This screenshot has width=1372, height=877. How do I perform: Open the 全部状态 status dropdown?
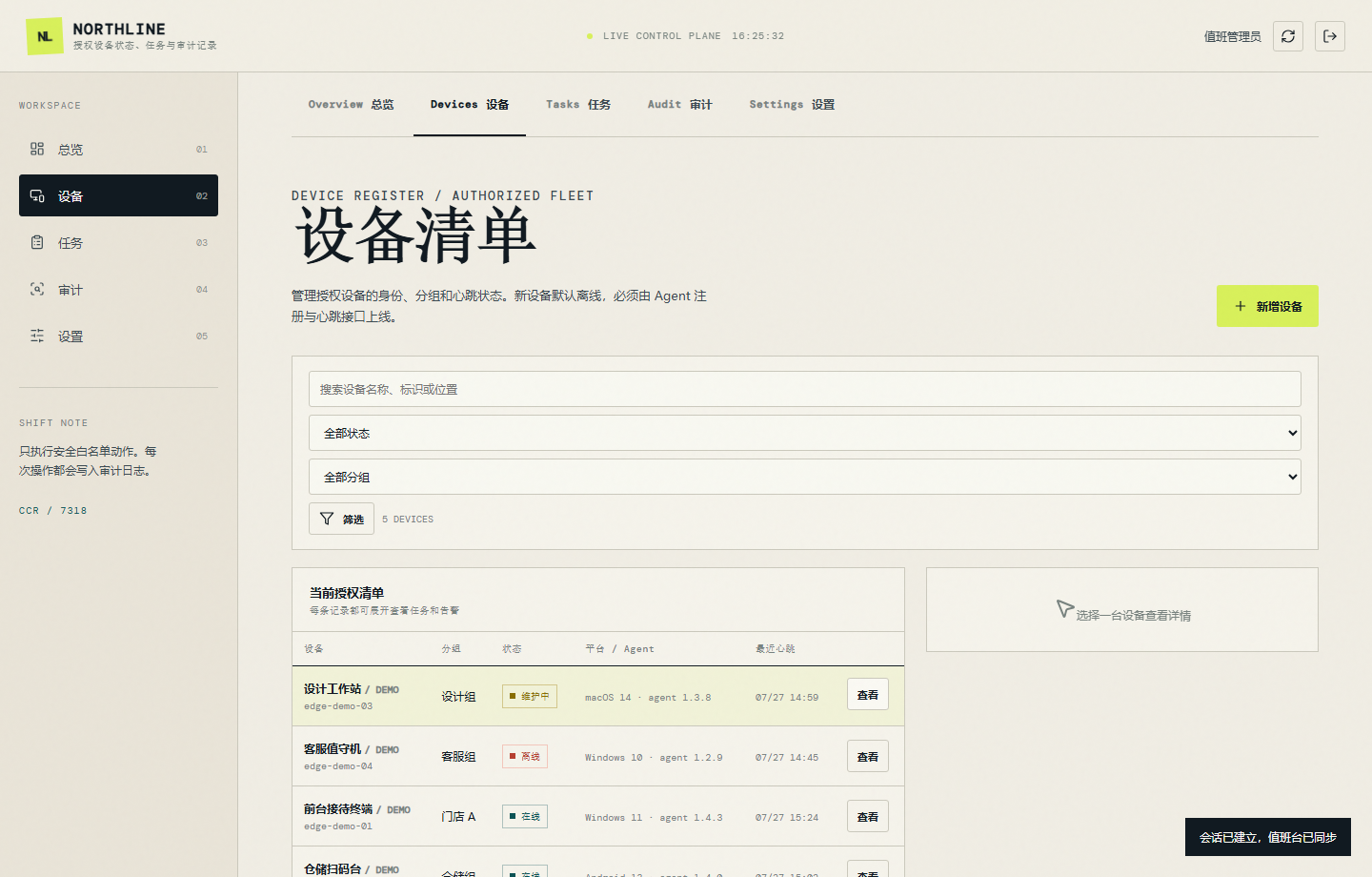(805, 433)
